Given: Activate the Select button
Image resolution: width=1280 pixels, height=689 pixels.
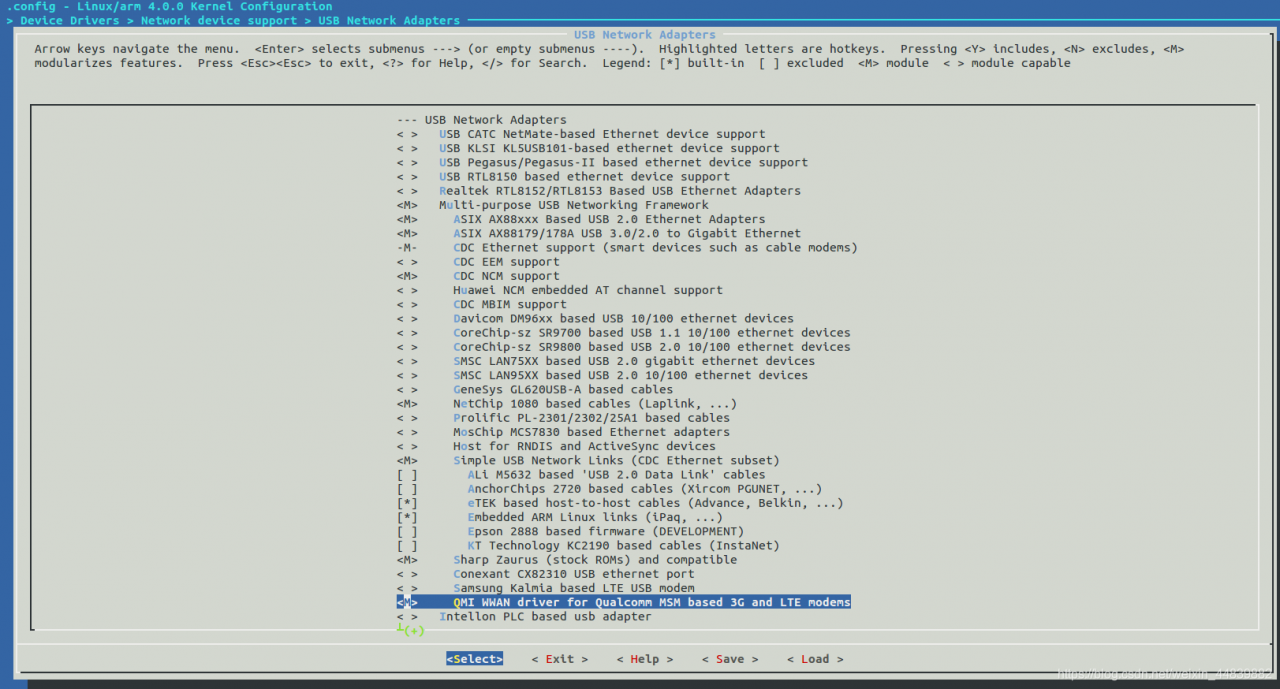Looking at the screenshot, I should click(x=475, y=659).
